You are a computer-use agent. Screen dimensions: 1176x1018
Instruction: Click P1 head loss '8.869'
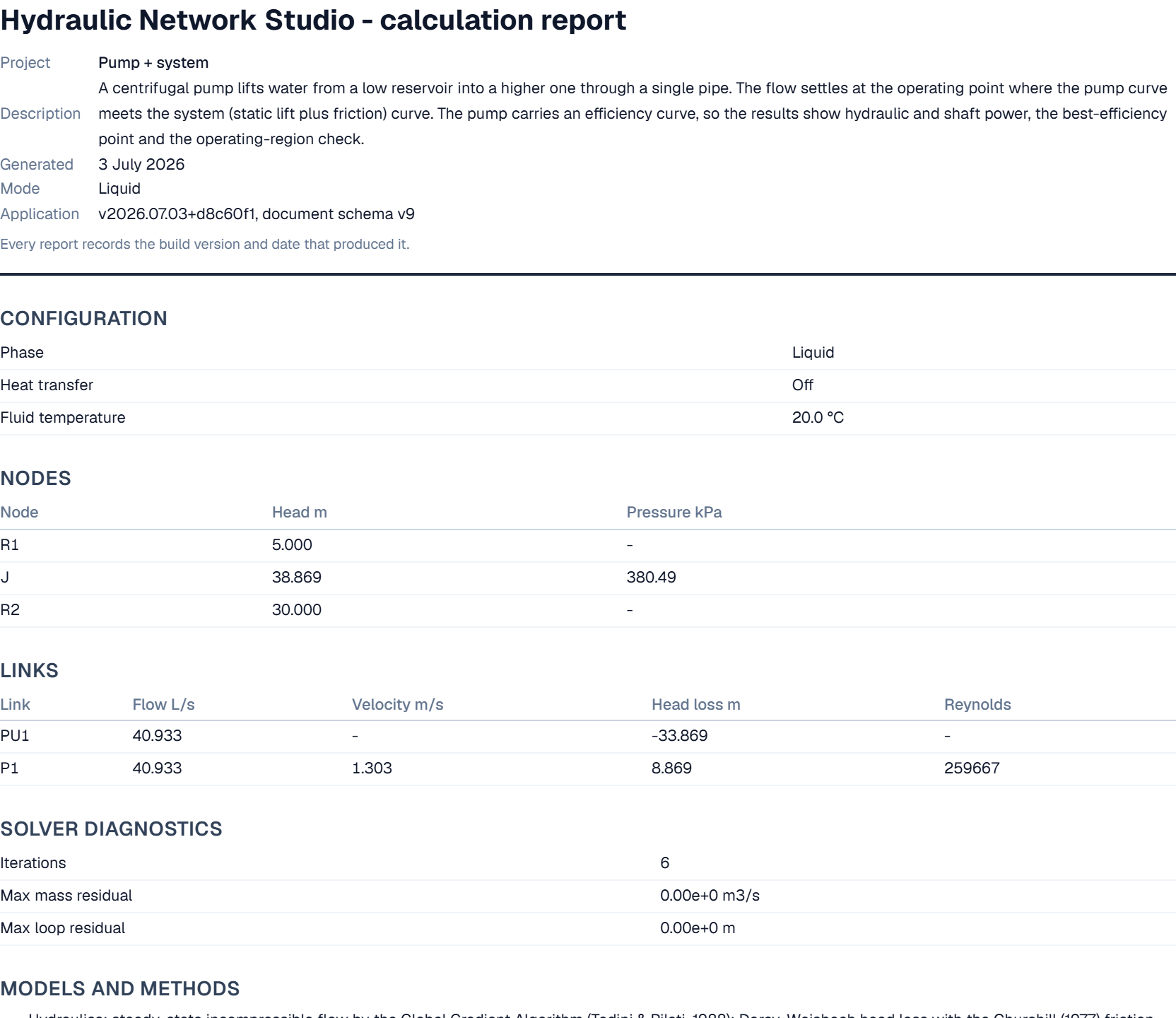671,768
